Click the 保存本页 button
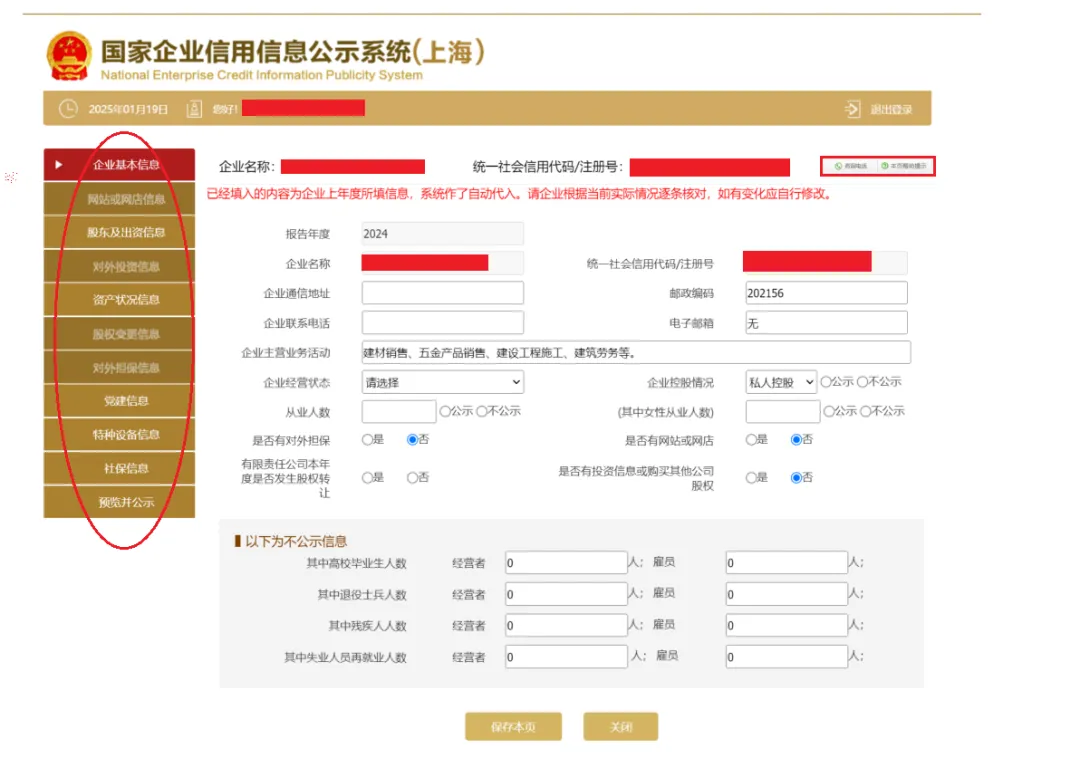This screenshot has width=1080, height=777. [x=513, y=727]
